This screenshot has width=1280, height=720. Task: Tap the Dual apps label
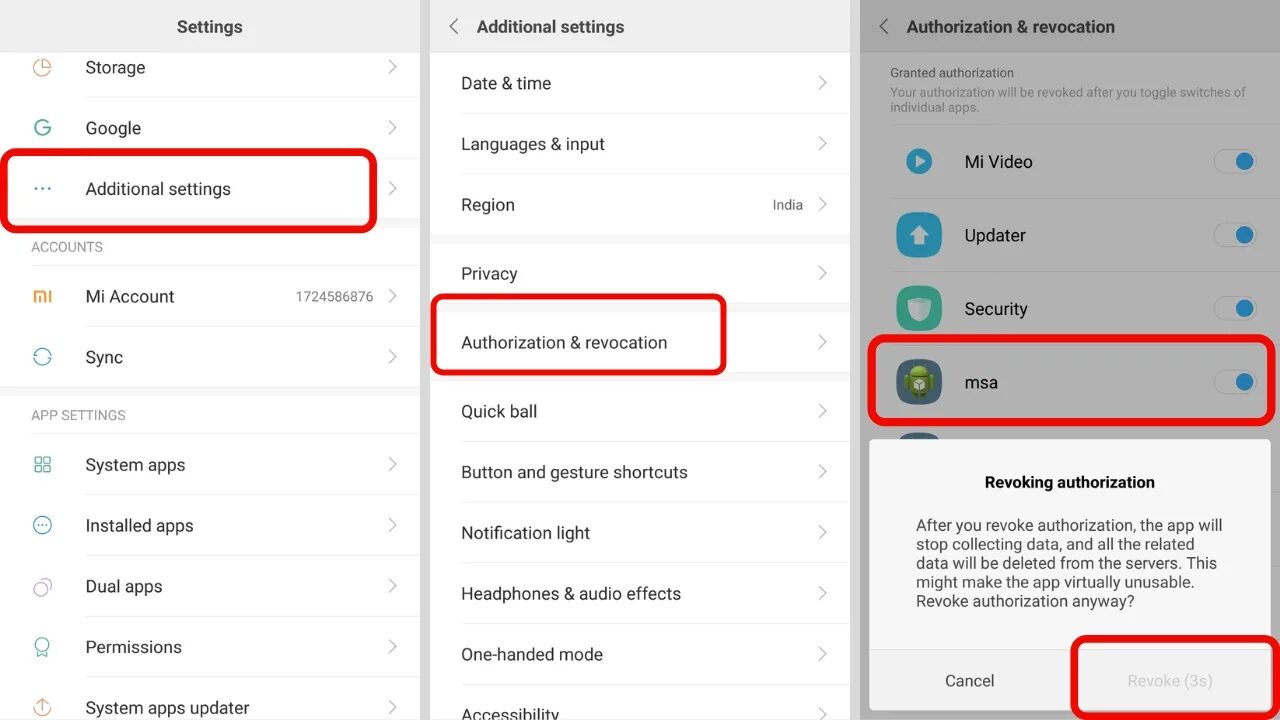coord(124,587)
